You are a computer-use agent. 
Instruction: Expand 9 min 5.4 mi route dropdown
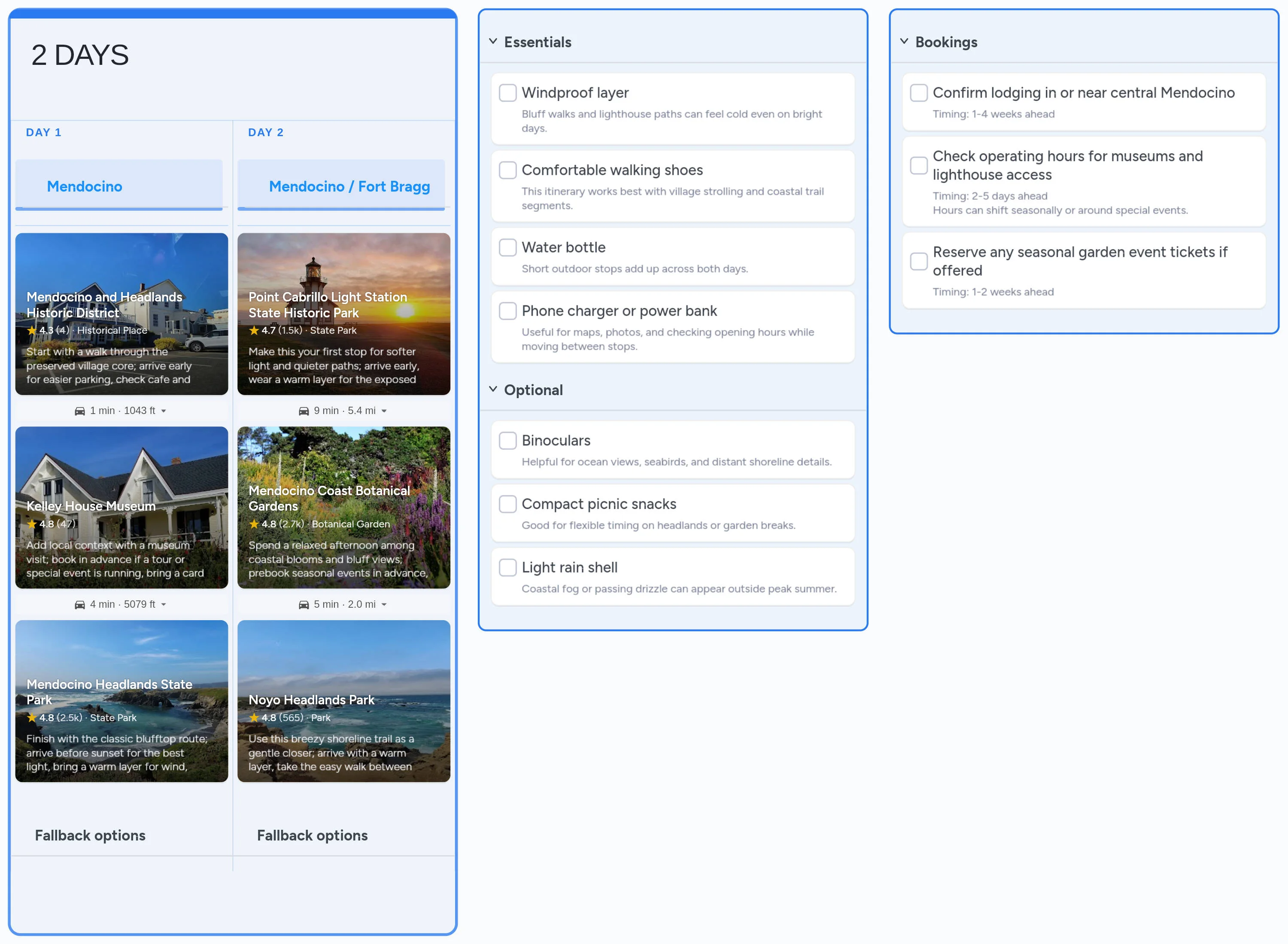click(x=384, y=411)
